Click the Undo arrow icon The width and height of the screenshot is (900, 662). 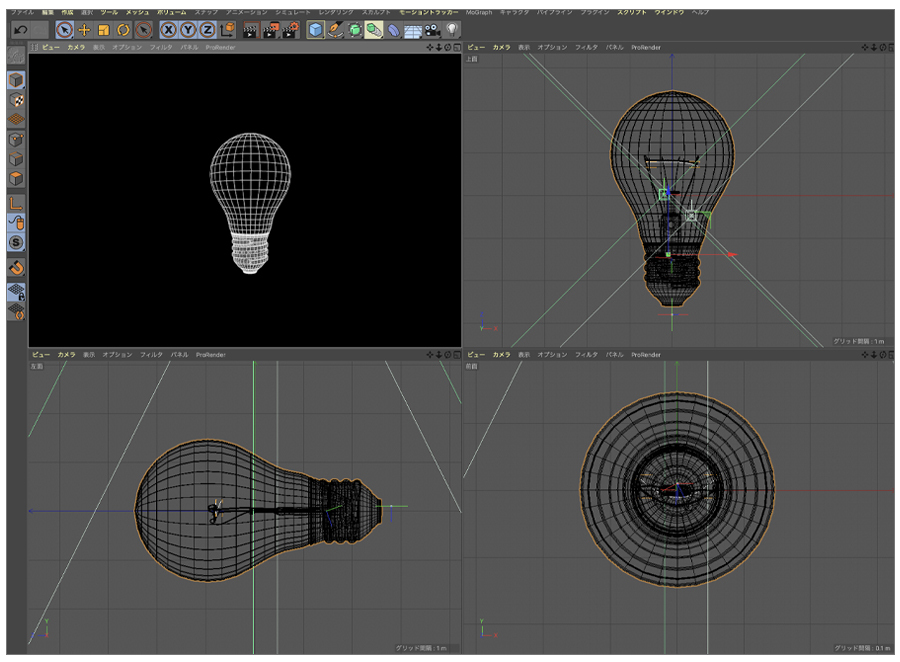tap(22, 30)
